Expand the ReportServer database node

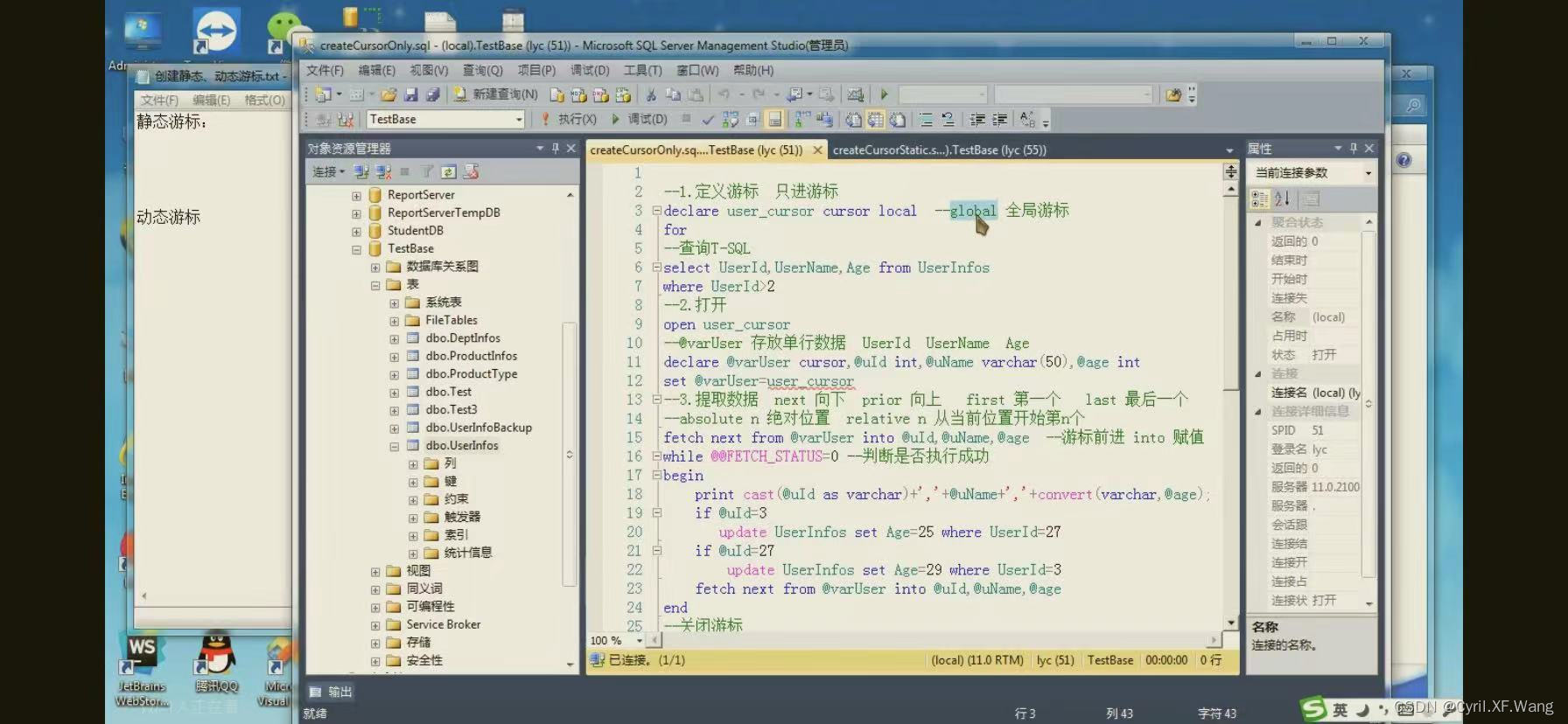pyautogui.click(x=356, y=195)
